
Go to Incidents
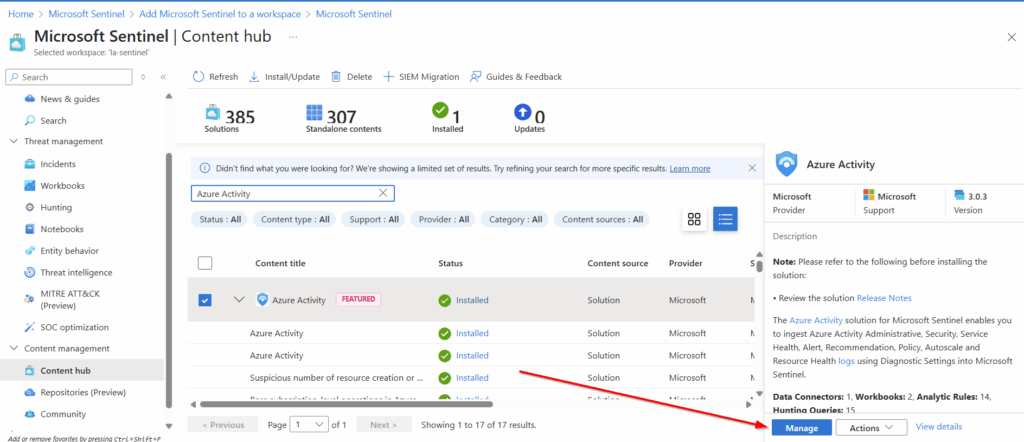coord(57,164)
